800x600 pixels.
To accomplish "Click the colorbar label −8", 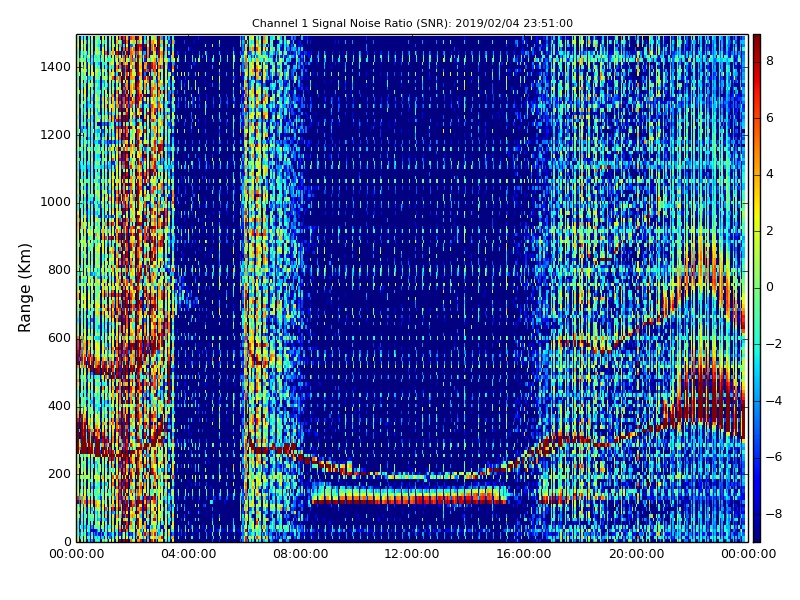I will [x=774, y=514].
